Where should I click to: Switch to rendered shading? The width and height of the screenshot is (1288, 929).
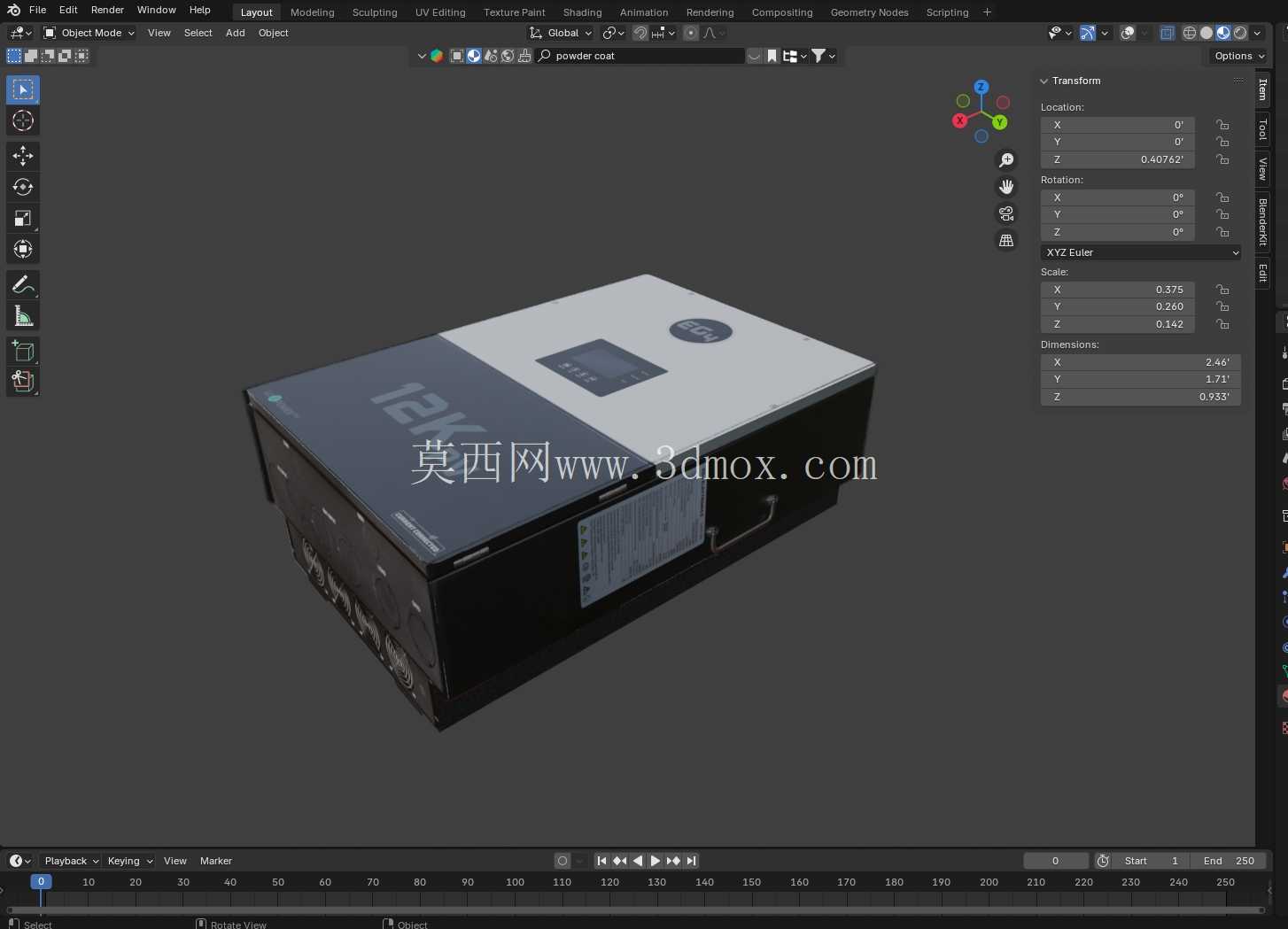click(1240, 33)
